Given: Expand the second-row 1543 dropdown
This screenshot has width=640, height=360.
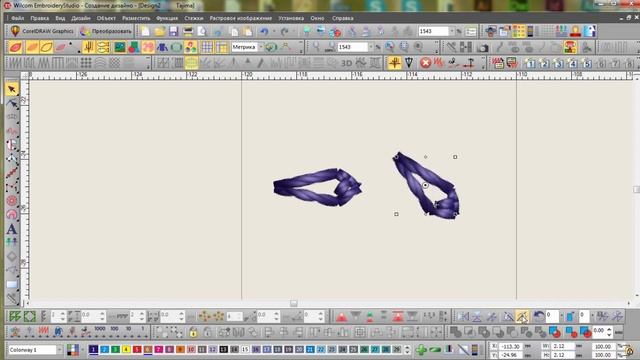Looking at the screenshot, I should pos(370,47).
